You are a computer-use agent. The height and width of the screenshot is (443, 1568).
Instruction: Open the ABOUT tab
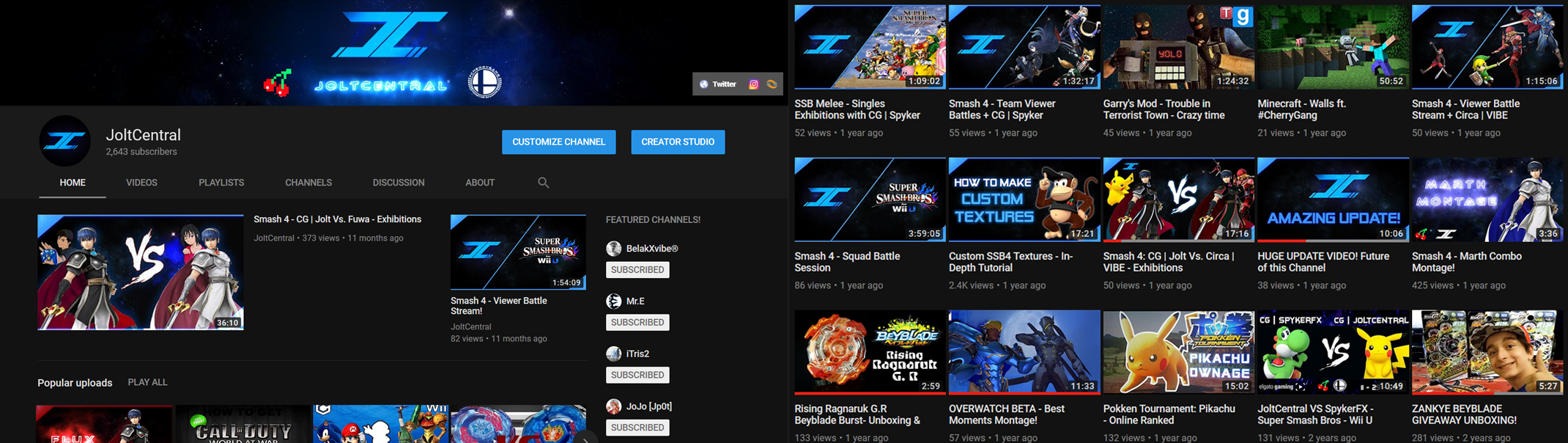tap(480, 183)
